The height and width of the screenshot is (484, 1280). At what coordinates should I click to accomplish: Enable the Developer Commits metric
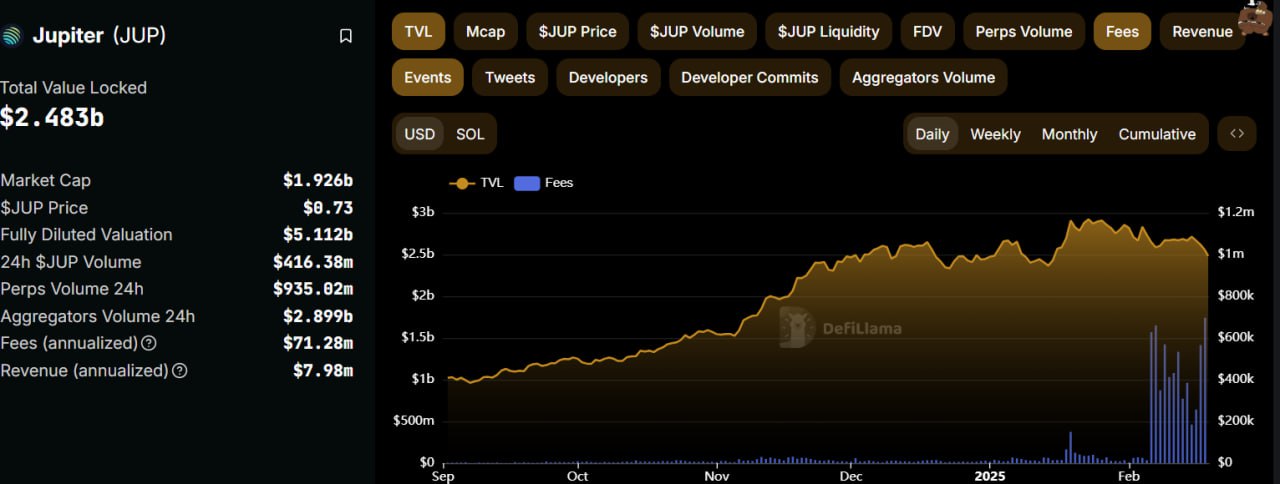click(750, 77)
